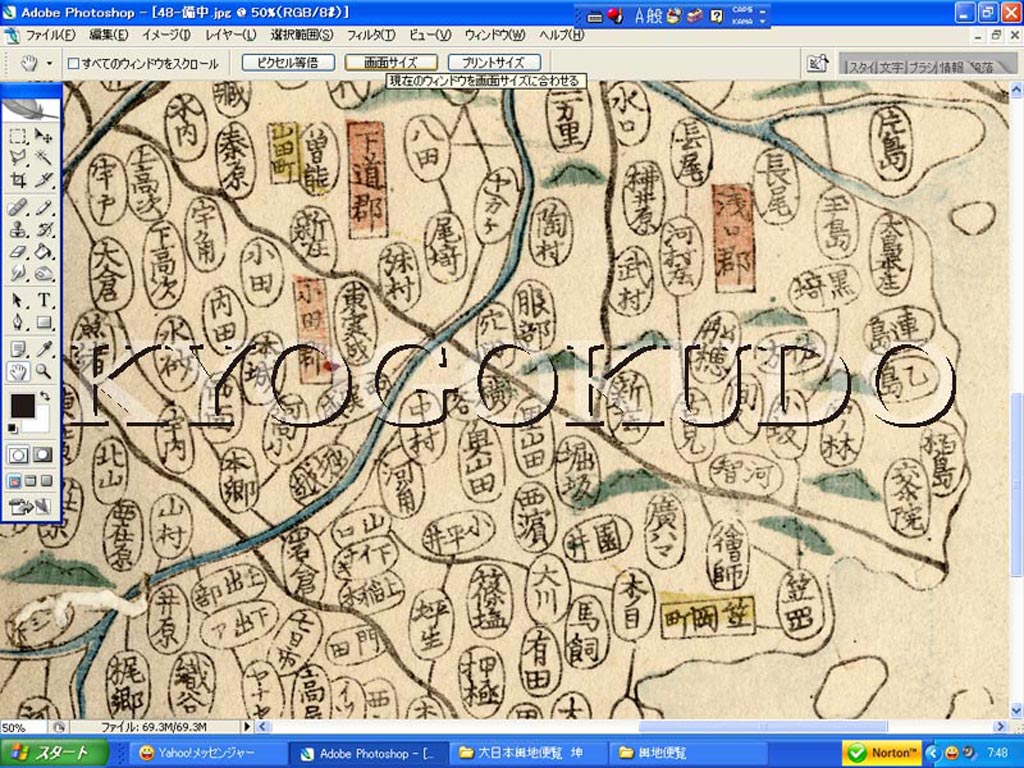Click the 50% zoom level field

(24, 727)
